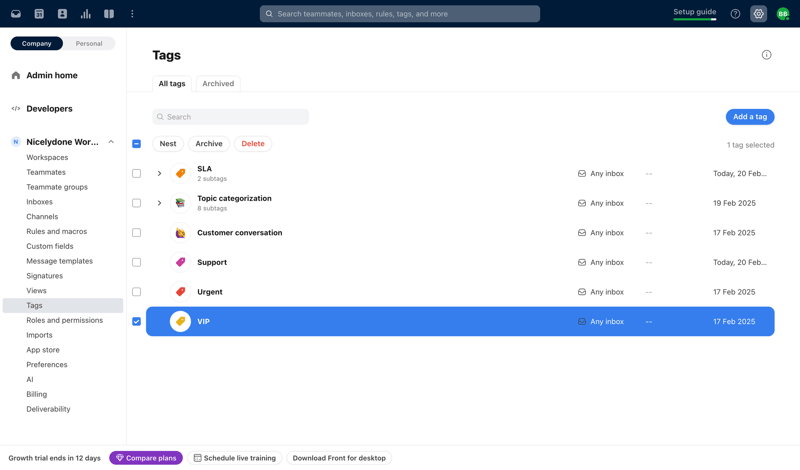Click the Nest button
The image size is (800, 470).
[168, 144]
